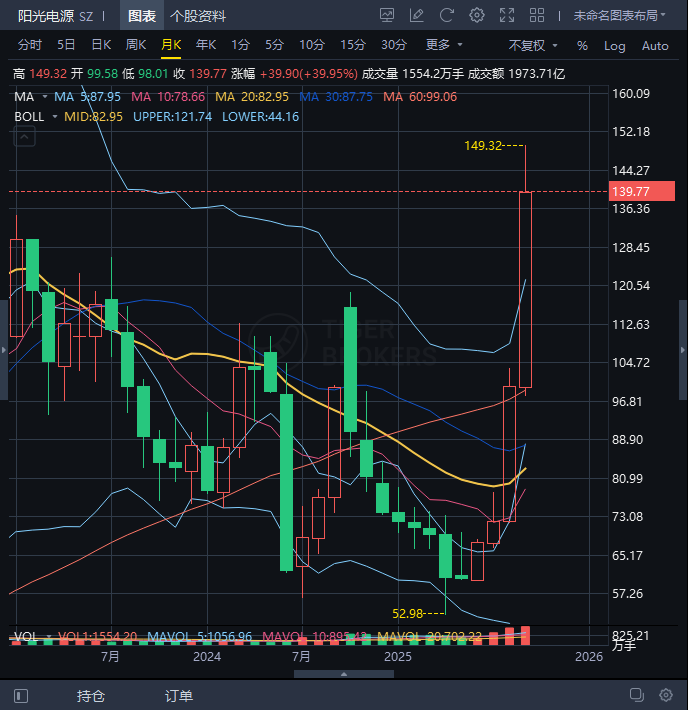Image resolution: width=688 pixels, height=710 pixels.
Task: Enter fullscreen with the expand-arrows icon
Action: pyautogui.click(x=507, y=15)
